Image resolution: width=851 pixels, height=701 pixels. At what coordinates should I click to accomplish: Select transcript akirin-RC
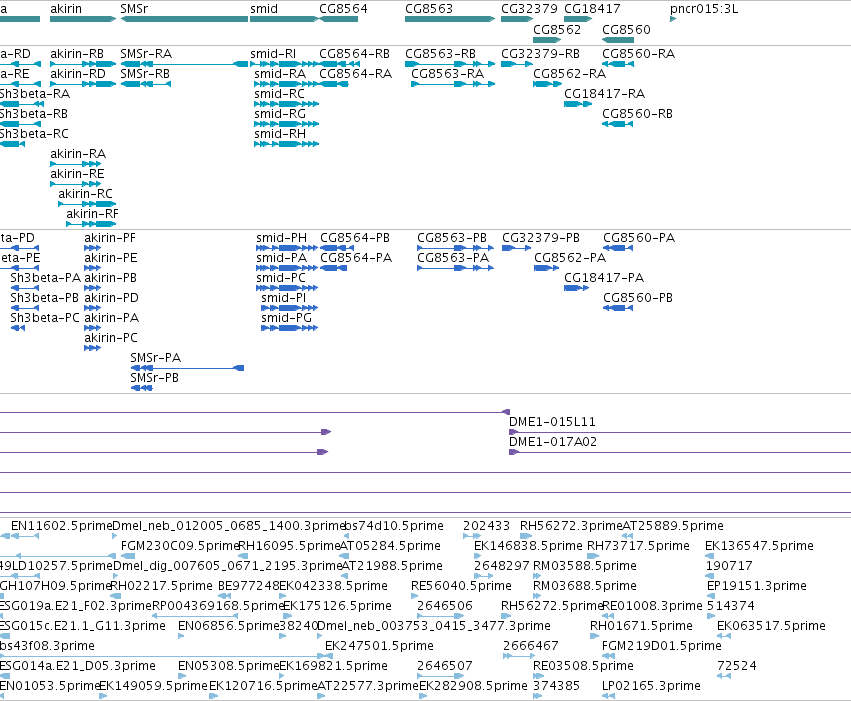[x=85, y=194]
